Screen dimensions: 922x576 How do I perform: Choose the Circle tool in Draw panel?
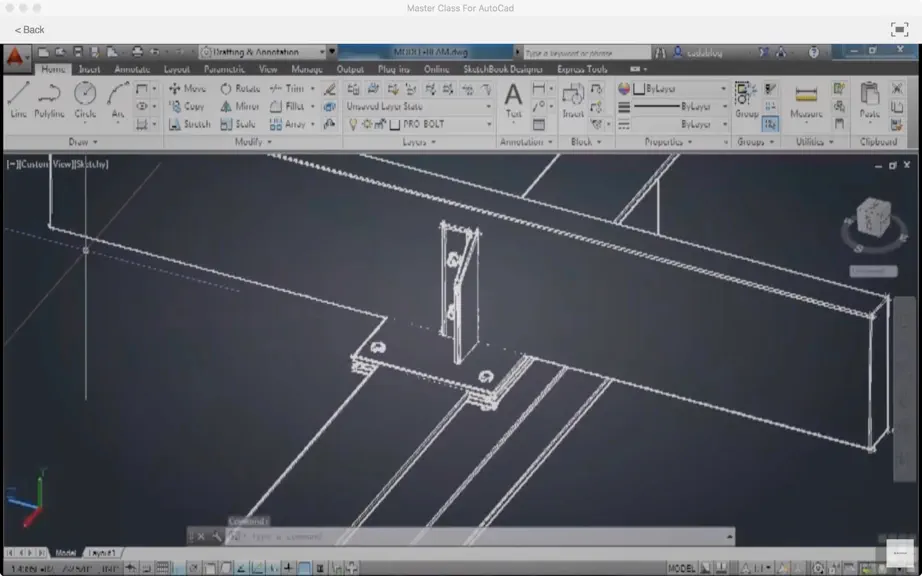[85, 100]
